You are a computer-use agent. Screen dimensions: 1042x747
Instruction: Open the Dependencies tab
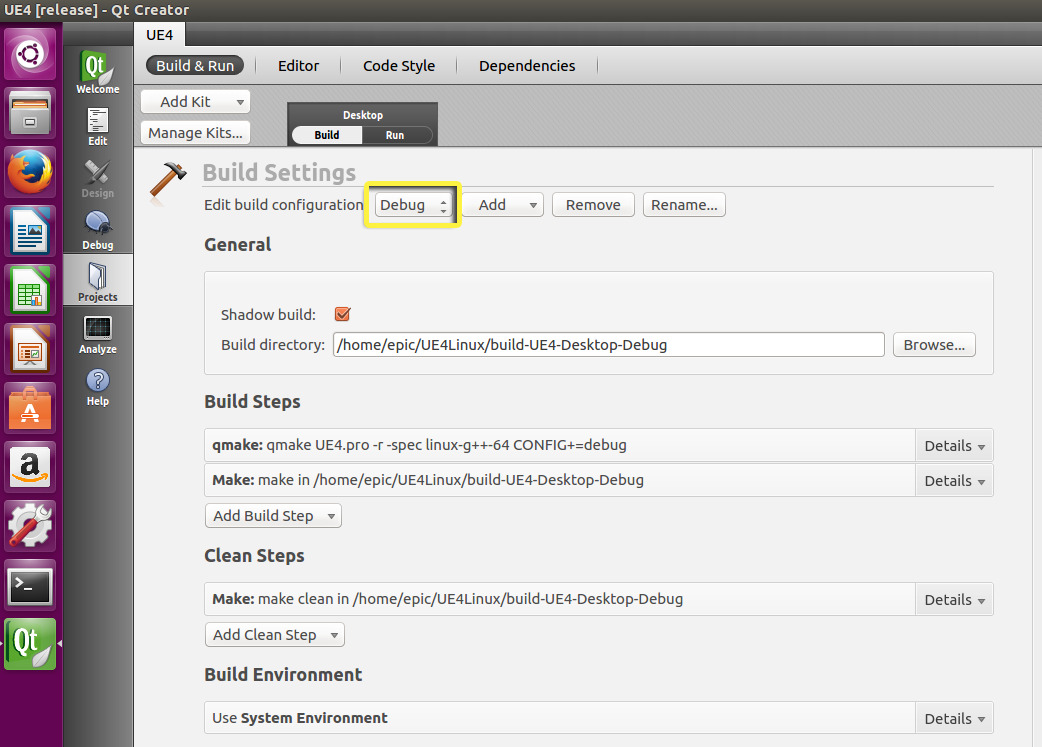coord(527,66)
